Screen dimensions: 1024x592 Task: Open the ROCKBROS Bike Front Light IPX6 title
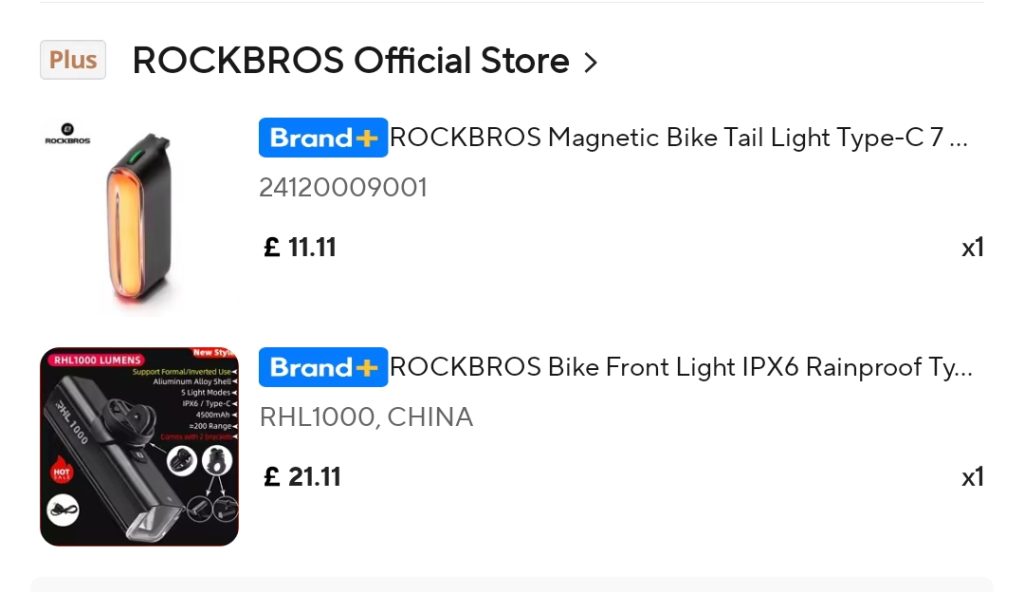pyautogui.click(x=680, y=367)
